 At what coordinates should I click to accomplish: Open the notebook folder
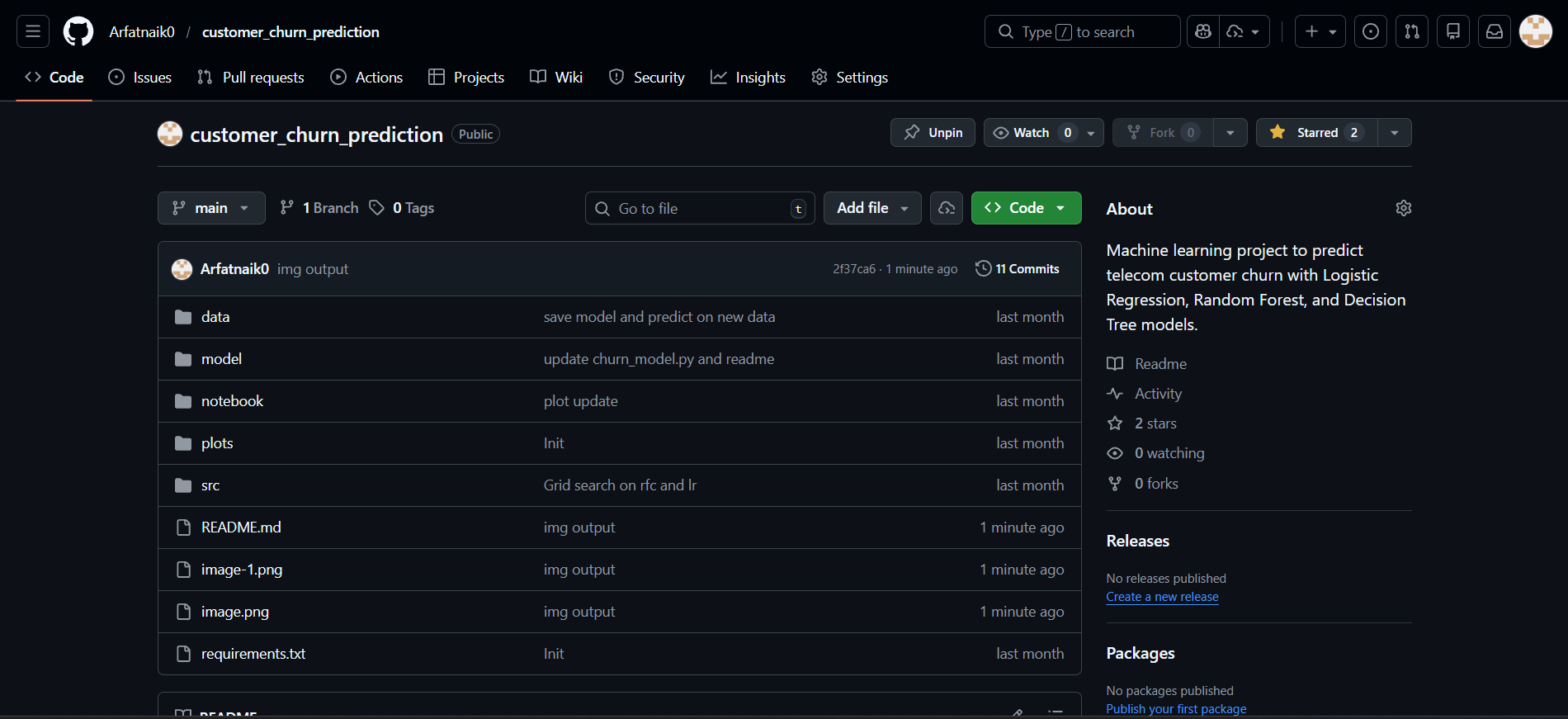click(232, 401)
